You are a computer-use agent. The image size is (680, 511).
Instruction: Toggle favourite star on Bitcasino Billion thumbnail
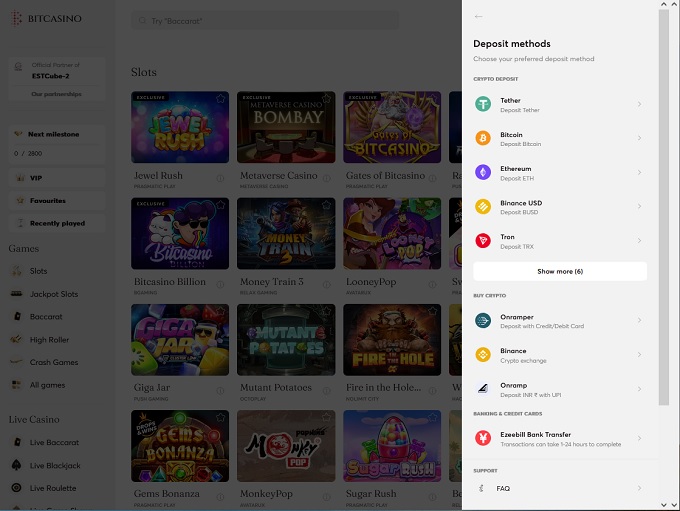[x=220, y=205]
